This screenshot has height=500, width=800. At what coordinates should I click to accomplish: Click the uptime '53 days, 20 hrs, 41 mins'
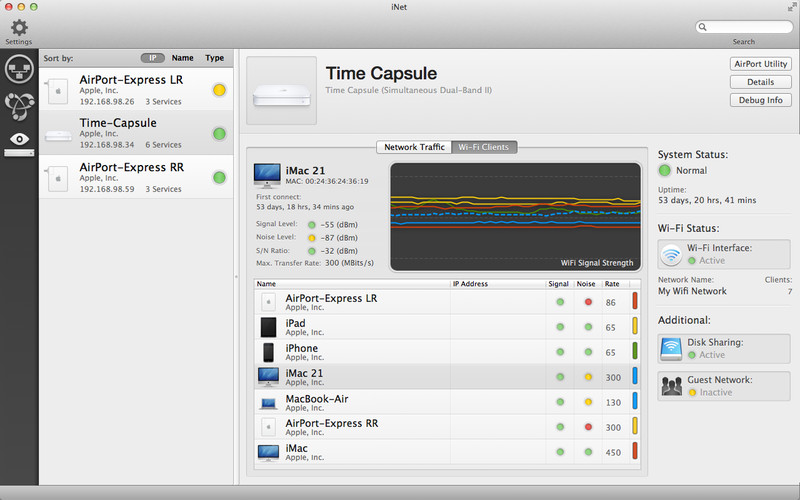[x=707, y=200]
